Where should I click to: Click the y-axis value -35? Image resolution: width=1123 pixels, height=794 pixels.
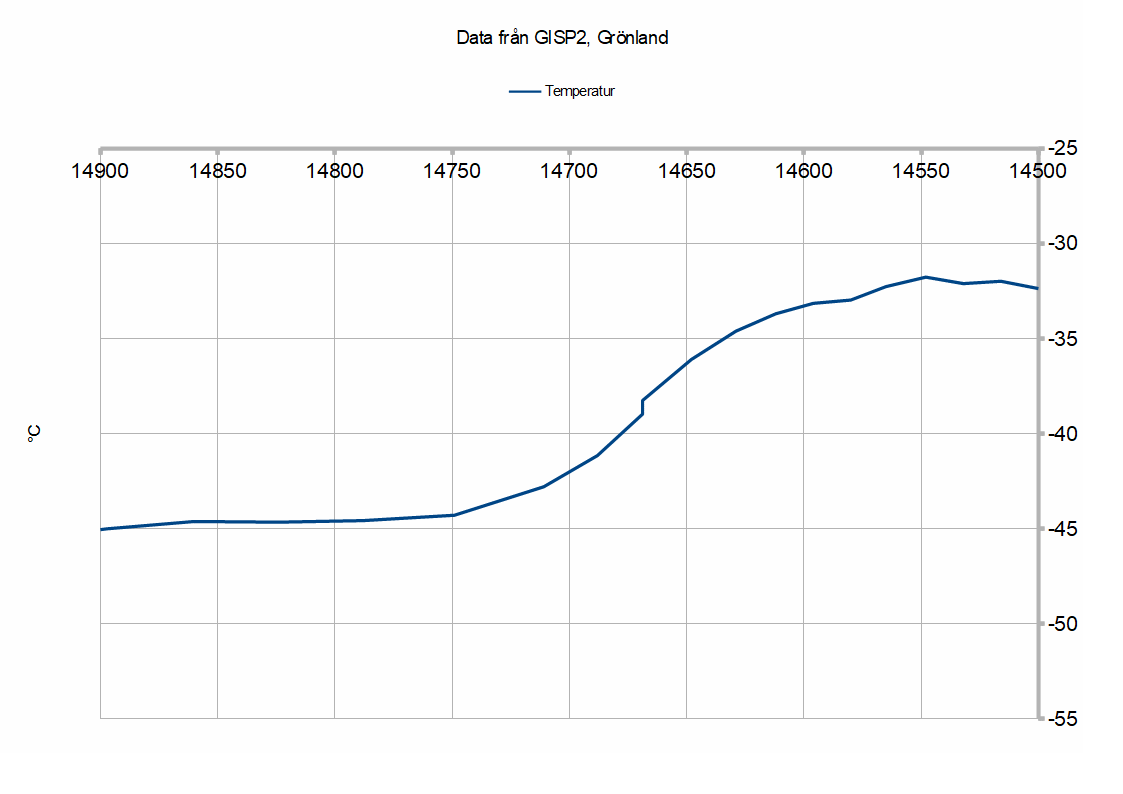(1063, 339)
